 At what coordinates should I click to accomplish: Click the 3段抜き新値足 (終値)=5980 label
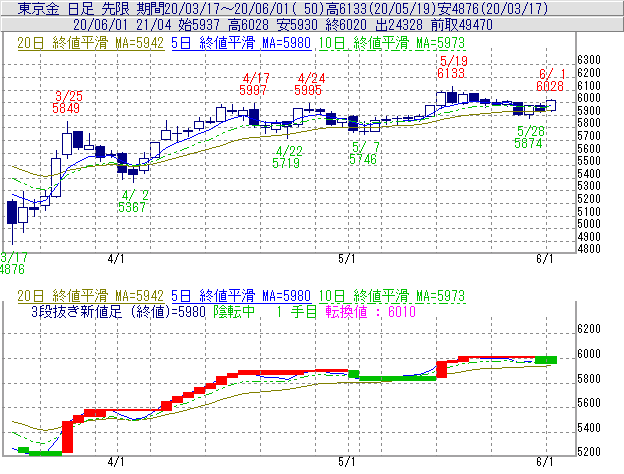tap(118, 312)
